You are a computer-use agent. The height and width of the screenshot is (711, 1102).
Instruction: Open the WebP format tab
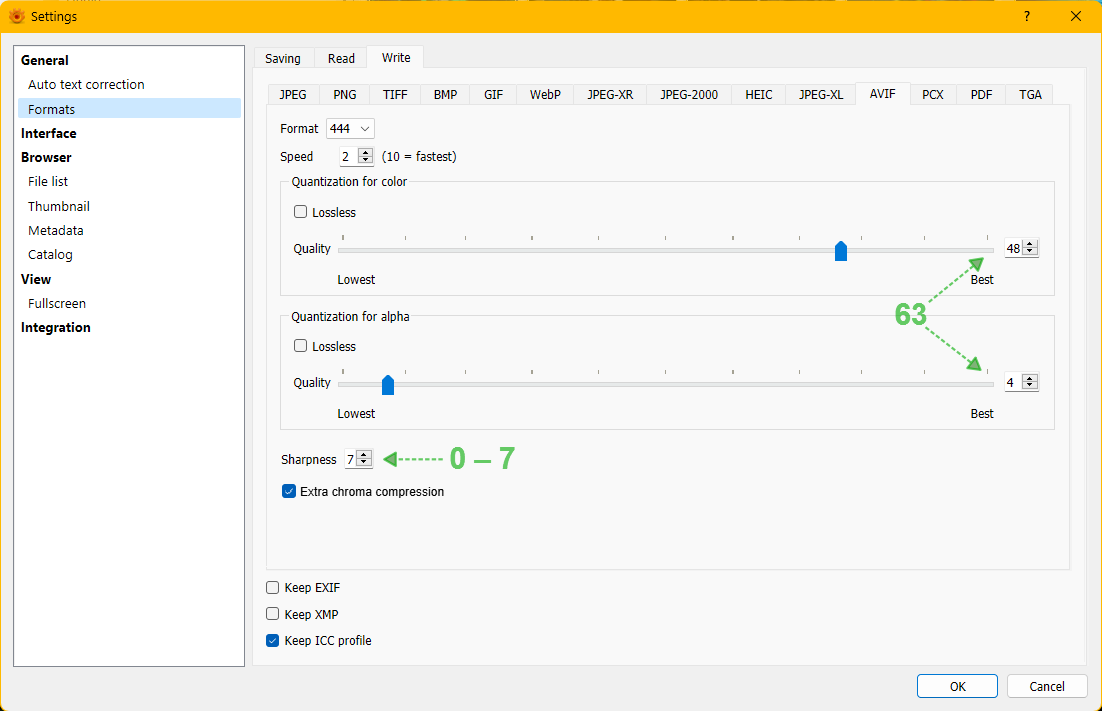tap(545, 95)
